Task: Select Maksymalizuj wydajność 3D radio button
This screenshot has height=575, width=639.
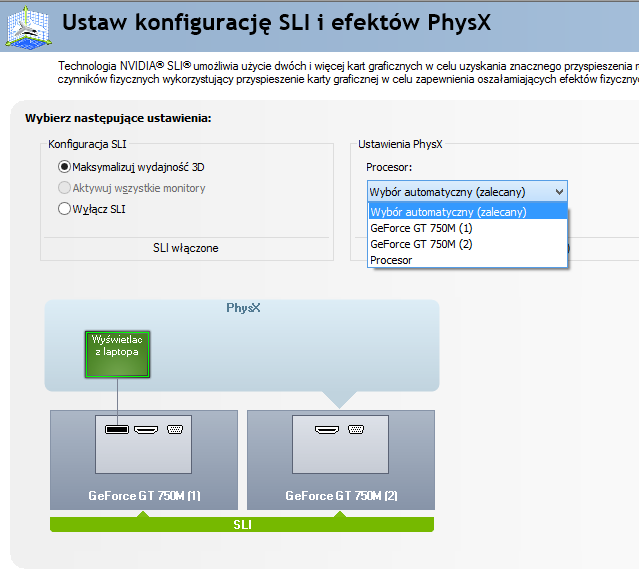Action: 64,167
